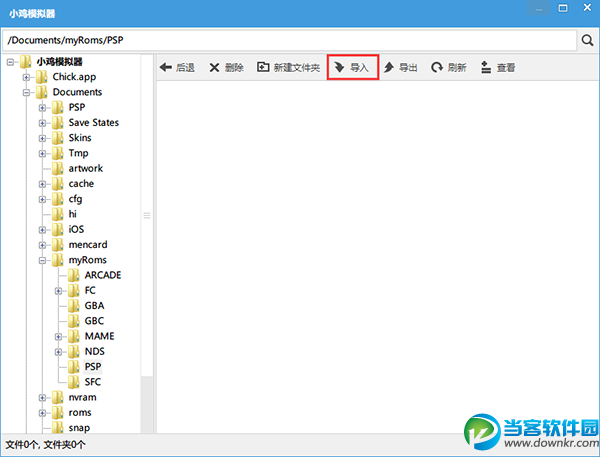The image size is (600, 457).
Task: Click the splitter grip between panels
Action: pyautogui.click(x=147, y=215)
